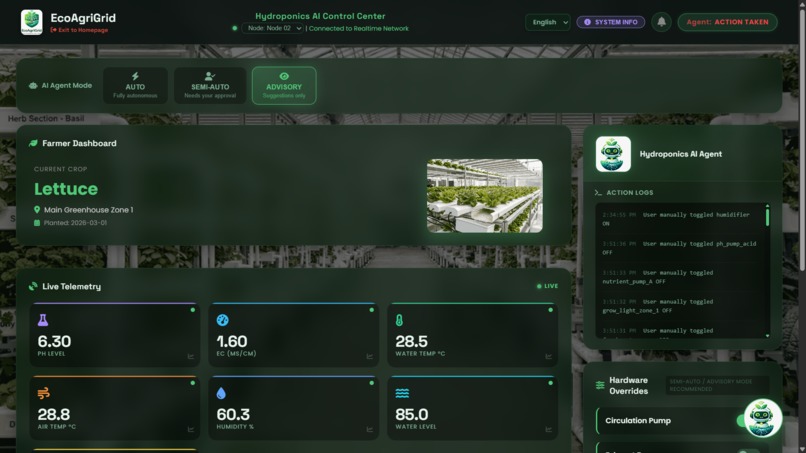
Task: Click the 6.30 pH value
Action: coord(54,341)
